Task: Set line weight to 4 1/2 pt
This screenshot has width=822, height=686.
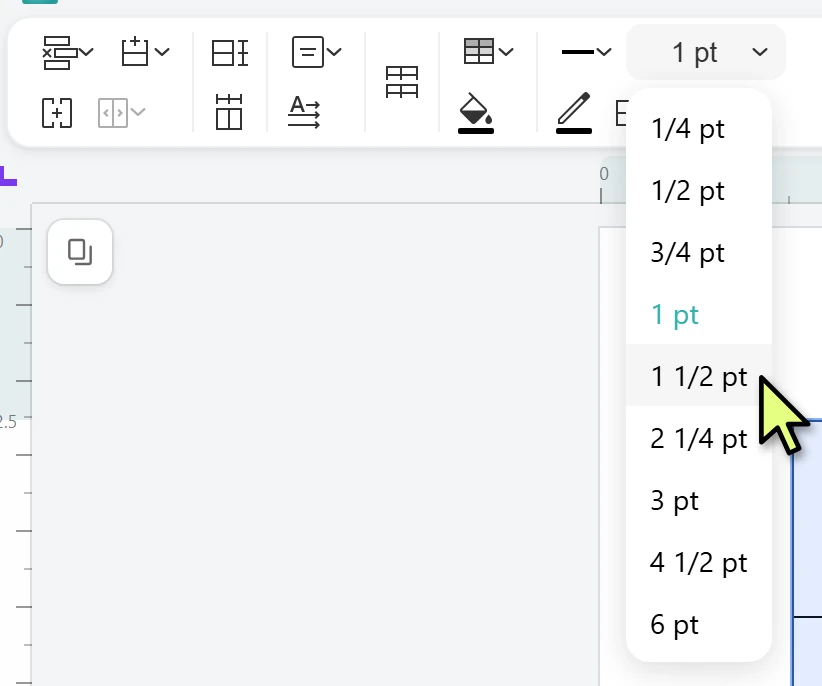Action: pos(699,562)
